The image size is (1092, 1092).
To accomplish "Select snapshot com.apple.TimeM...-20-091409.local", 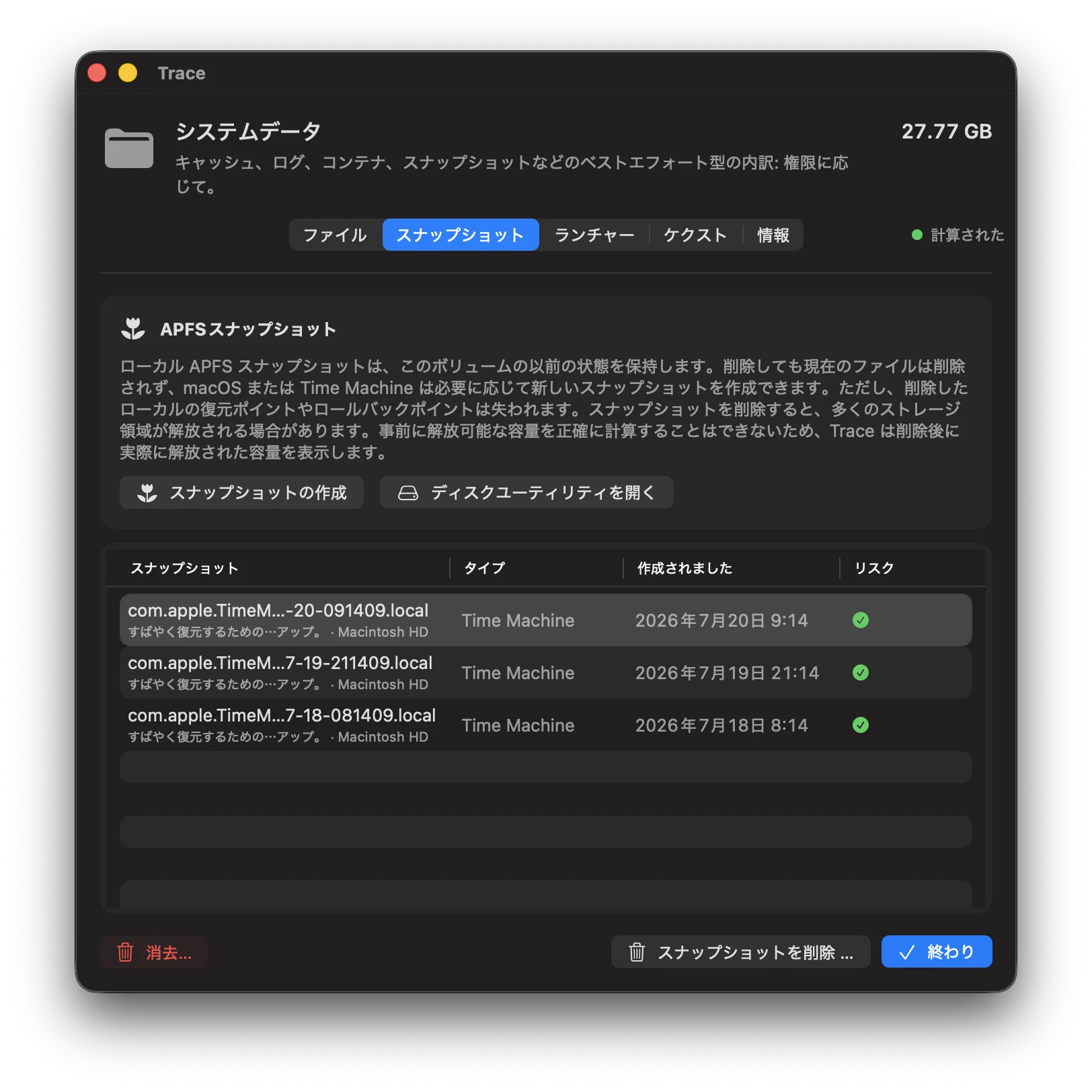I will pyautogui.click(x=546, y=620).
